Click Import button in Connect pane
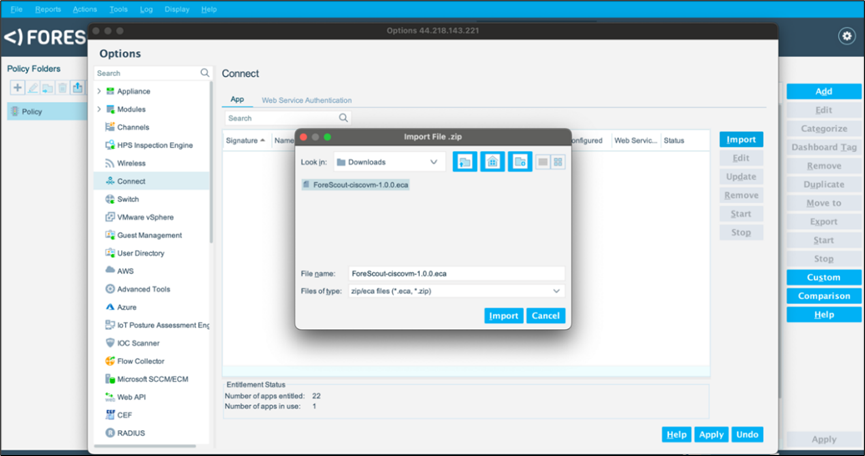865x456 pixels. point(741,140)
